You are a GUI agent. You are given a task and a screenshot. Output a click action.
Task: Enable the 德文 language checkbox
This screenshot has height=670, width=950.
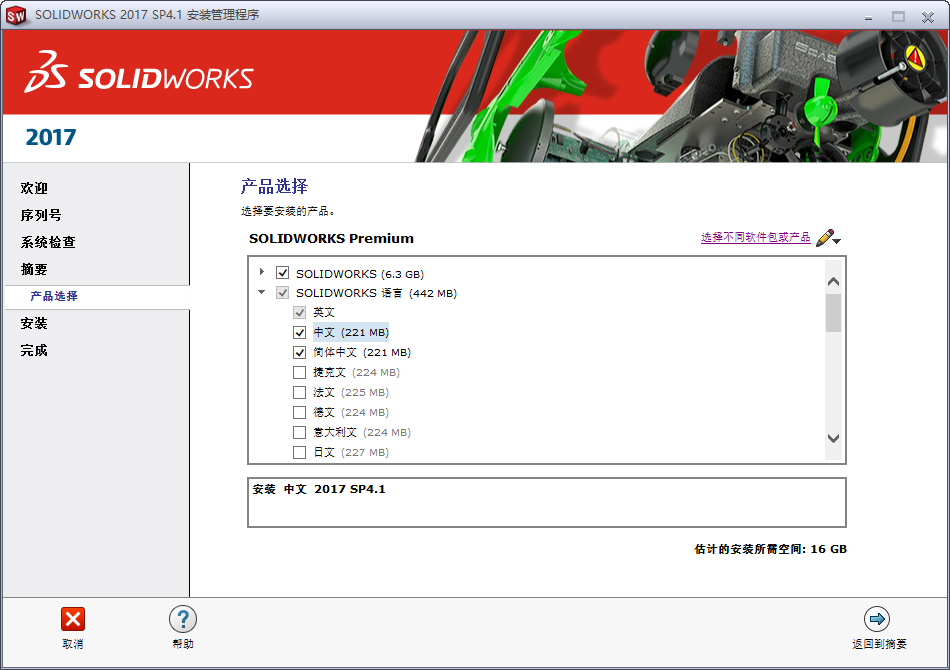tap(299, 413)
